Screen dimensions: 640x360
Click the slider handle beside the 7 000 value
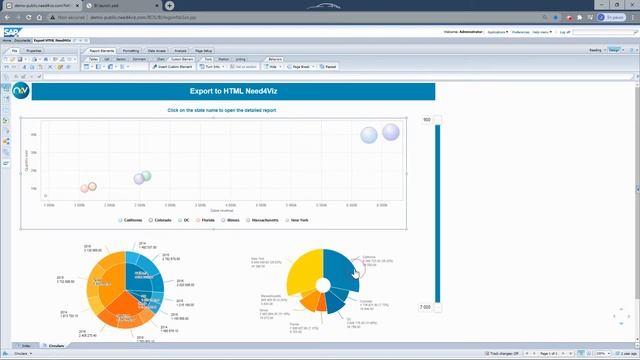[438, 307]
